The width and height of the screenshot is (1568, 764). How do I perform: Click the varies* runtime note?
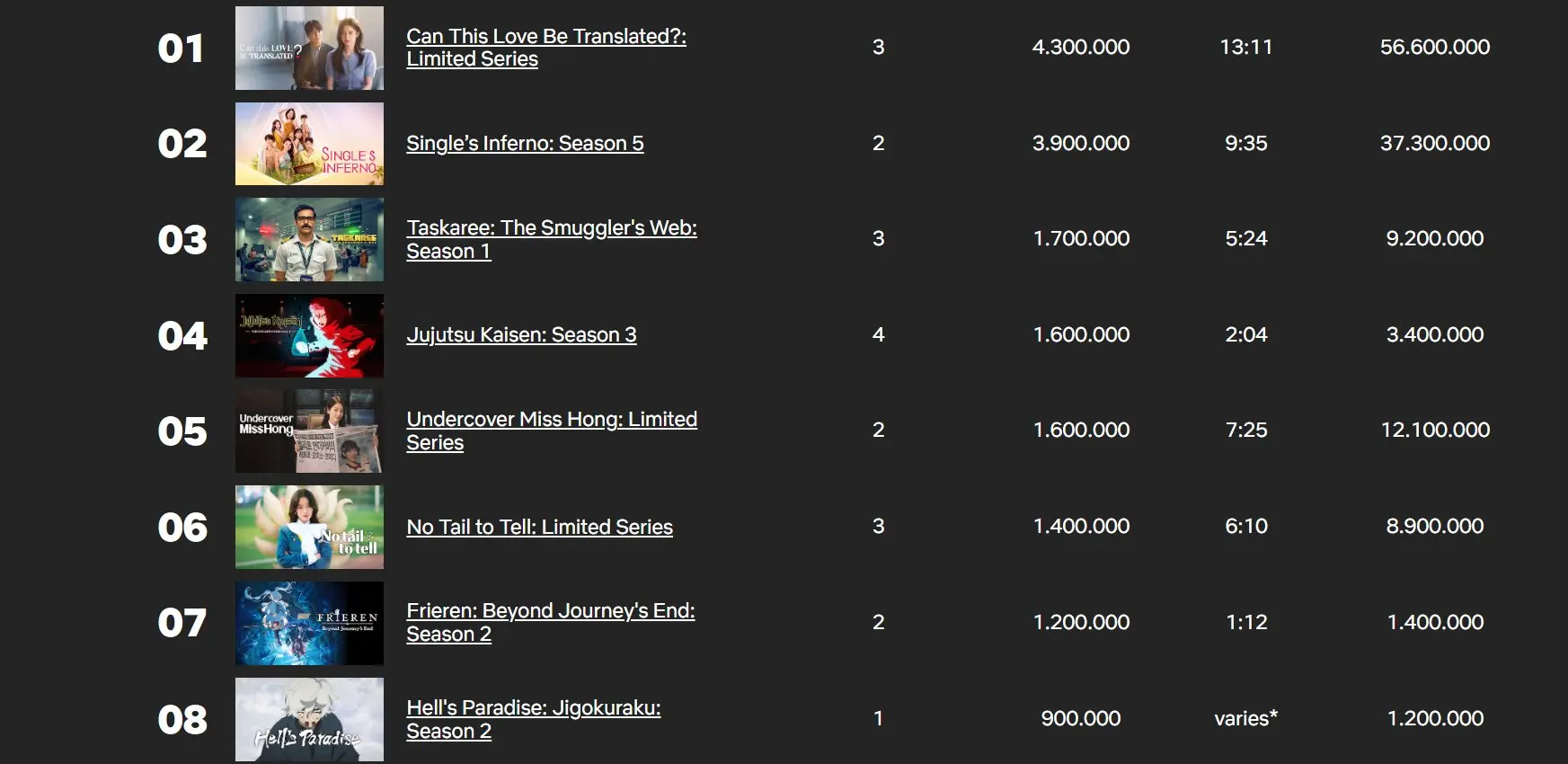coord(1245,719)
